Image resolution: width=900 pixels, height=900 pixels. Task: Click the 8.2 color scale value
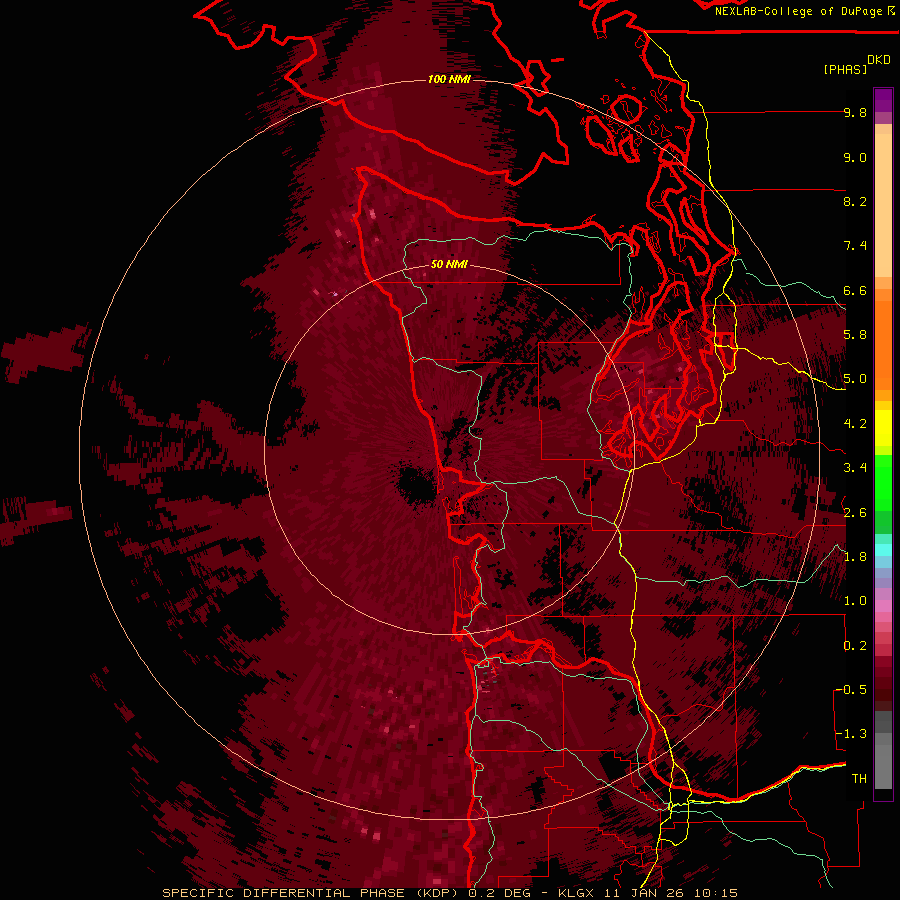coord(855,201)
